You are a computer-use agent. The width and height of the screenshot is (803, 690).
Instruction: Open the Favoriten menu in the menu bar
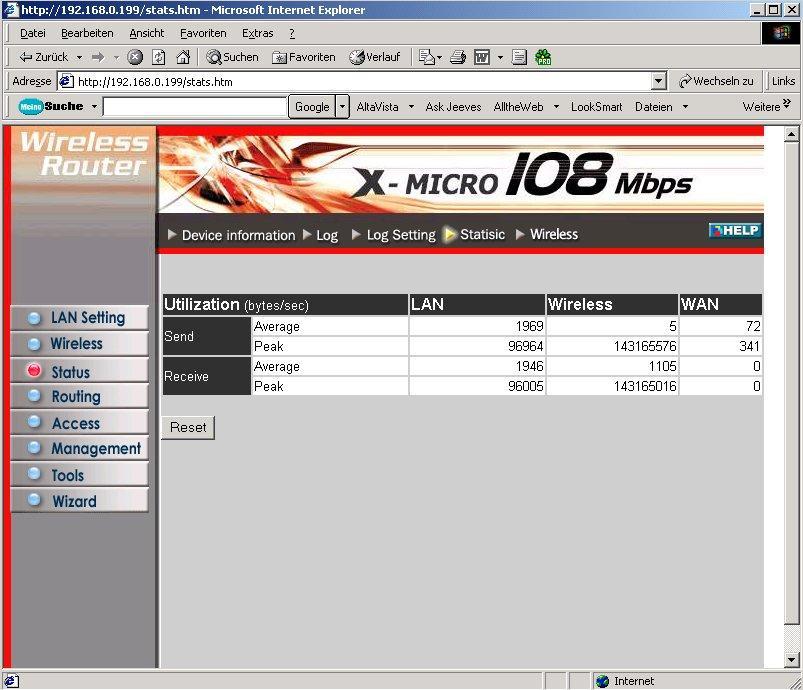point(203,33)
